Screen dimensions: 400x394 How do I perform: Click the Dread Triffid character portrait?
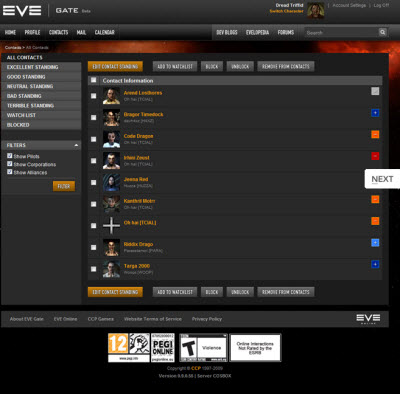click(x=316, y=11)
